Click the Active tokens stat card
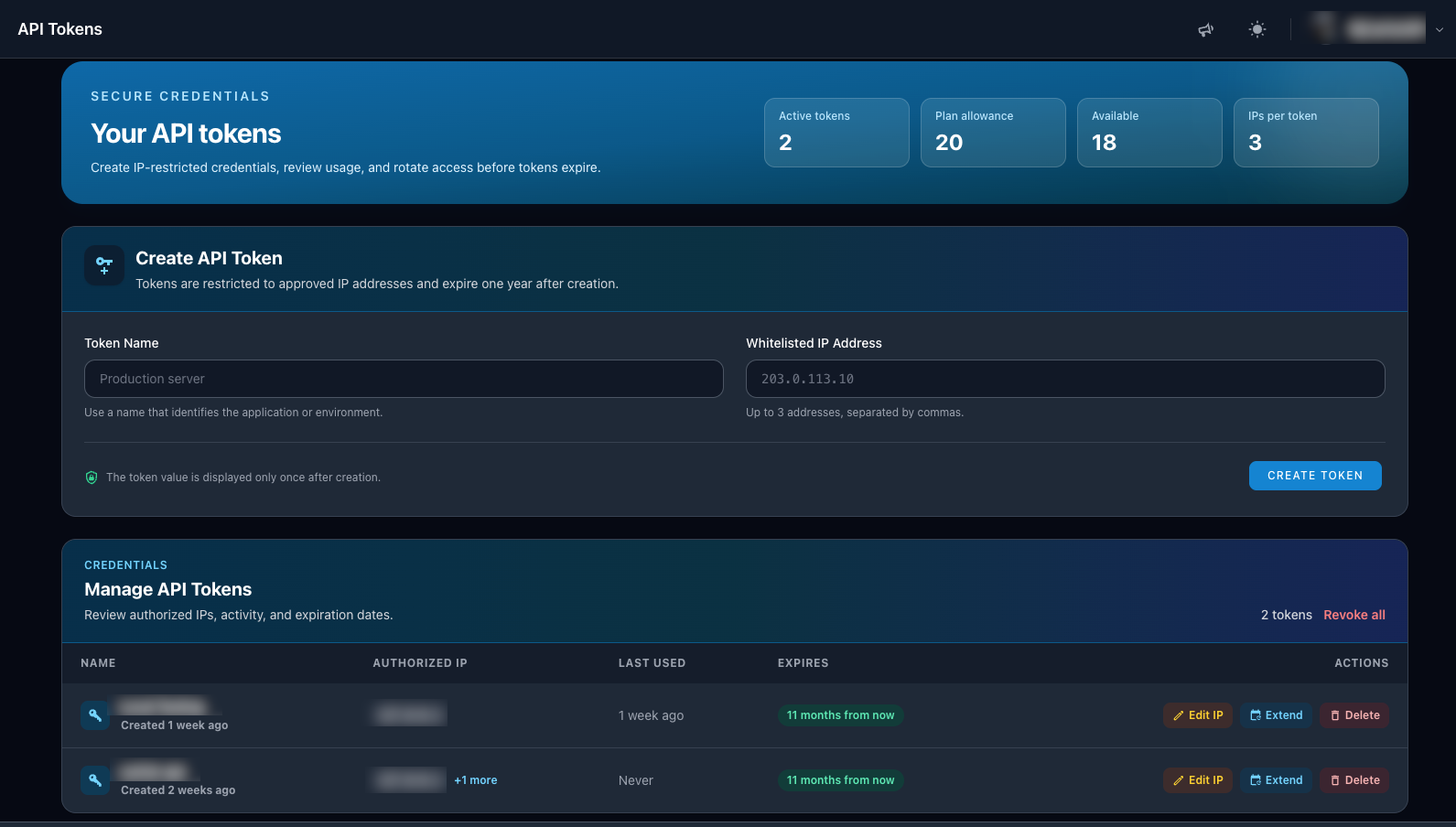This screenshot has width=1456, height=827. coord(836,133)
